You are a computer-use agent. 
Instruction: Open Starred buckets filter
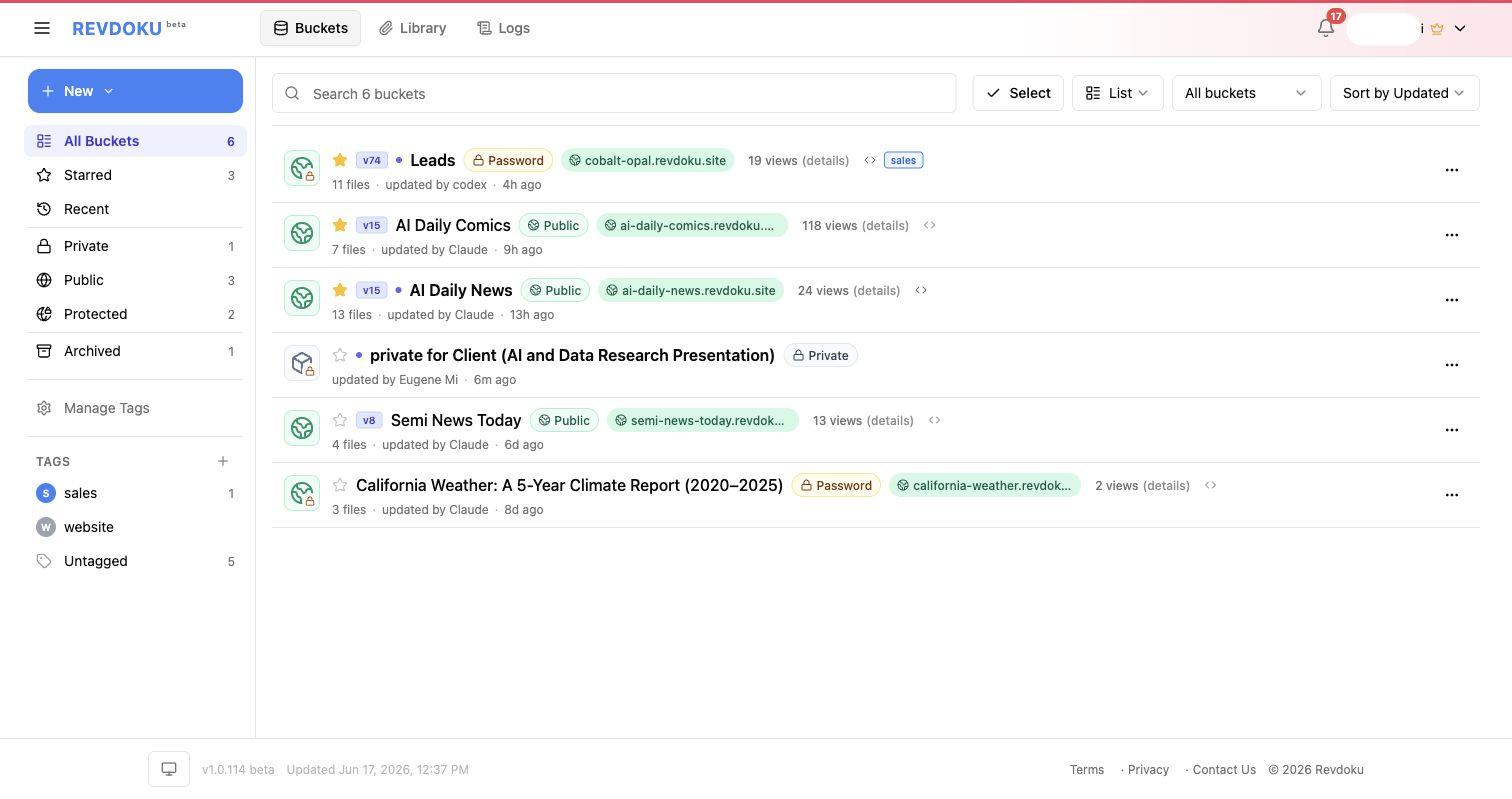(x=135, y=175)
